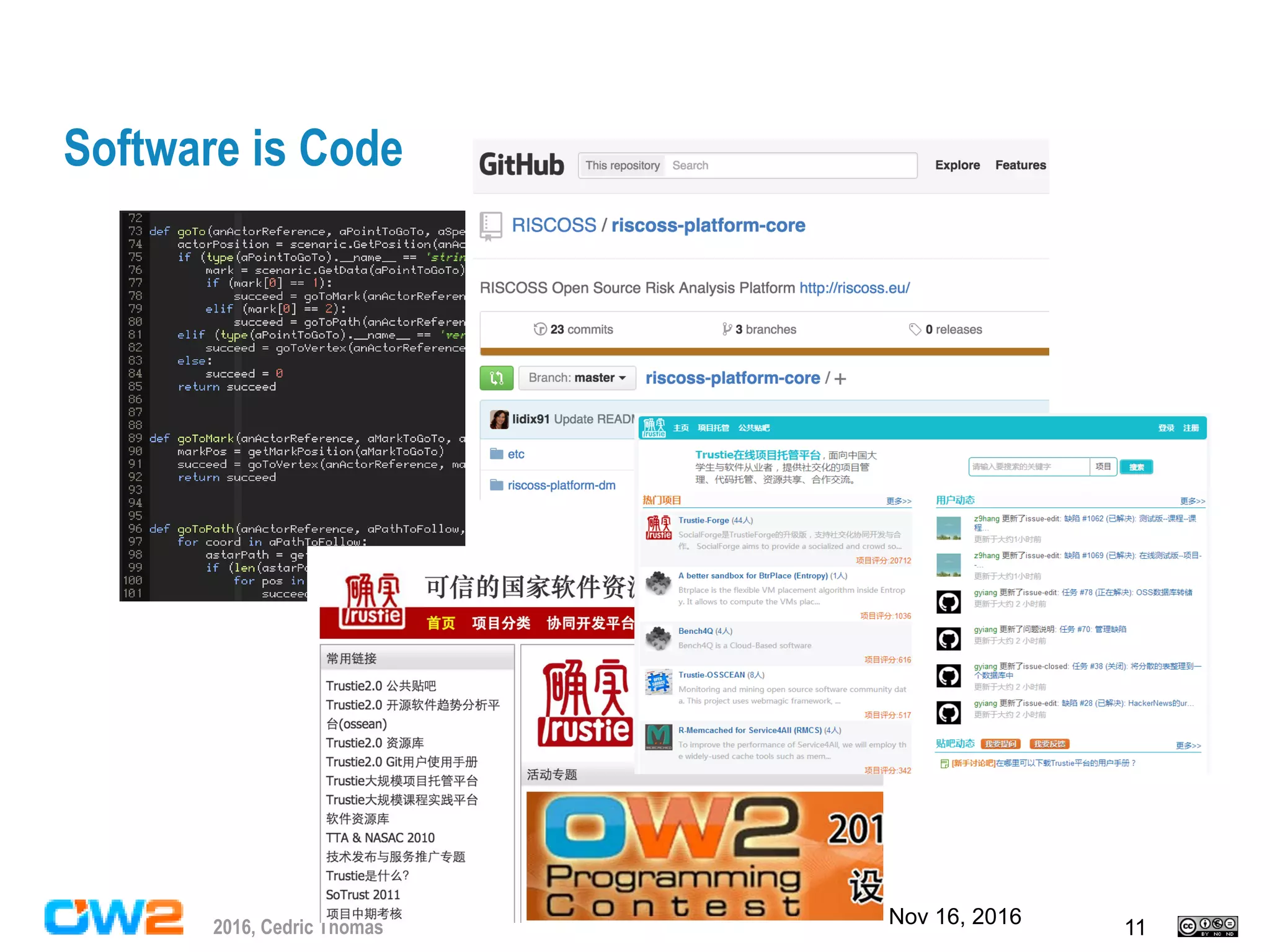Screen dimensions: 1270x952
Task: Open Trustie2.0 资源库 in common links
Action: click(375, 742)
